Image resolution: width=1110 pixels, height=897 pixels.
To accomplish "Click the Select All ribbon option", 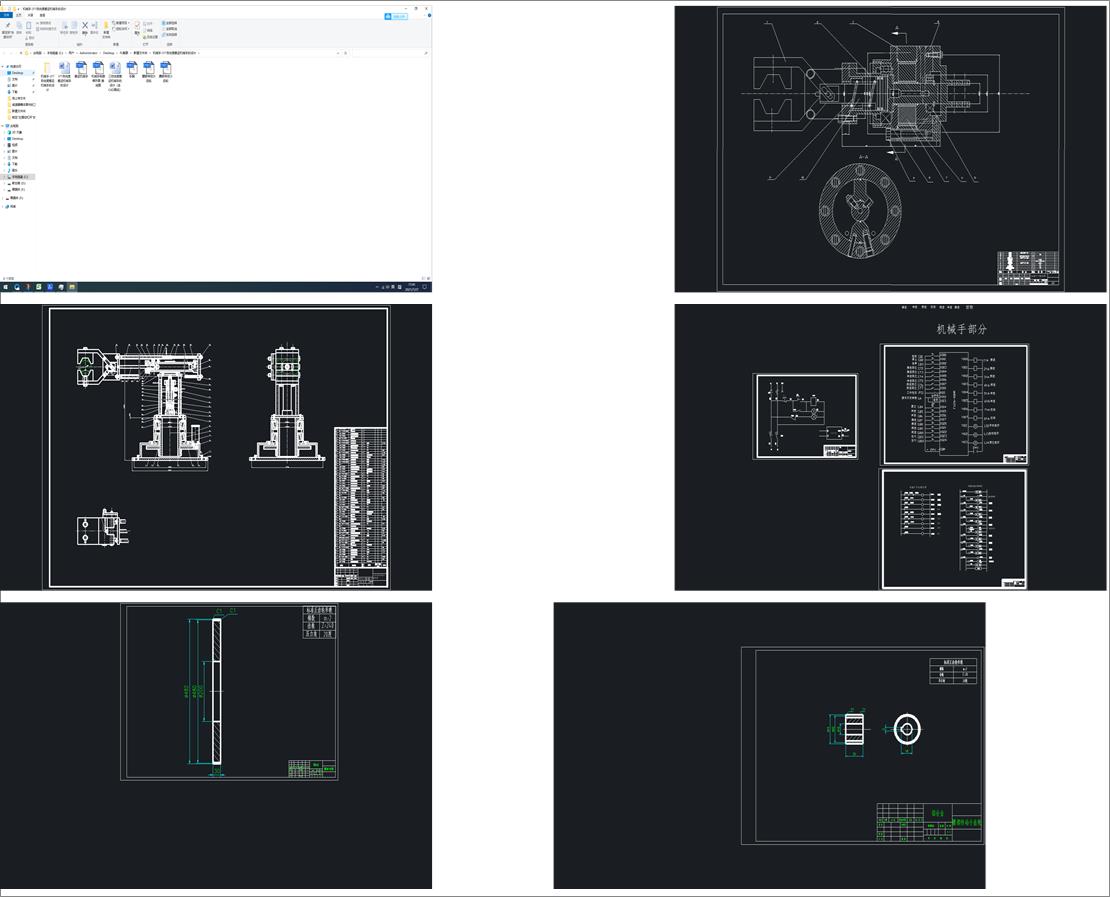I will tap(170, 21).
